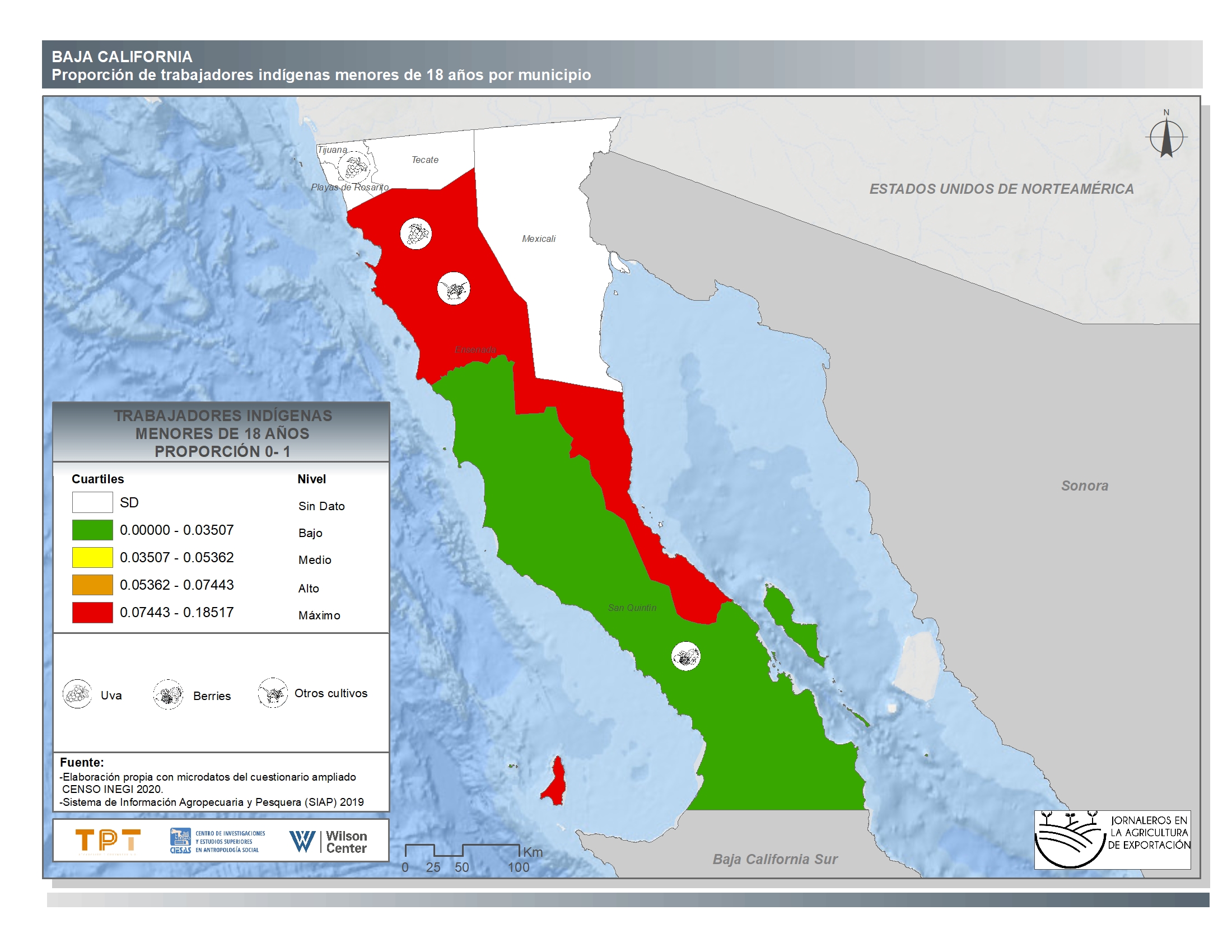This screenshot has width=1232, height=952.
Task: Click the Berries icon in legend
Action: click(x=168, y=694)
